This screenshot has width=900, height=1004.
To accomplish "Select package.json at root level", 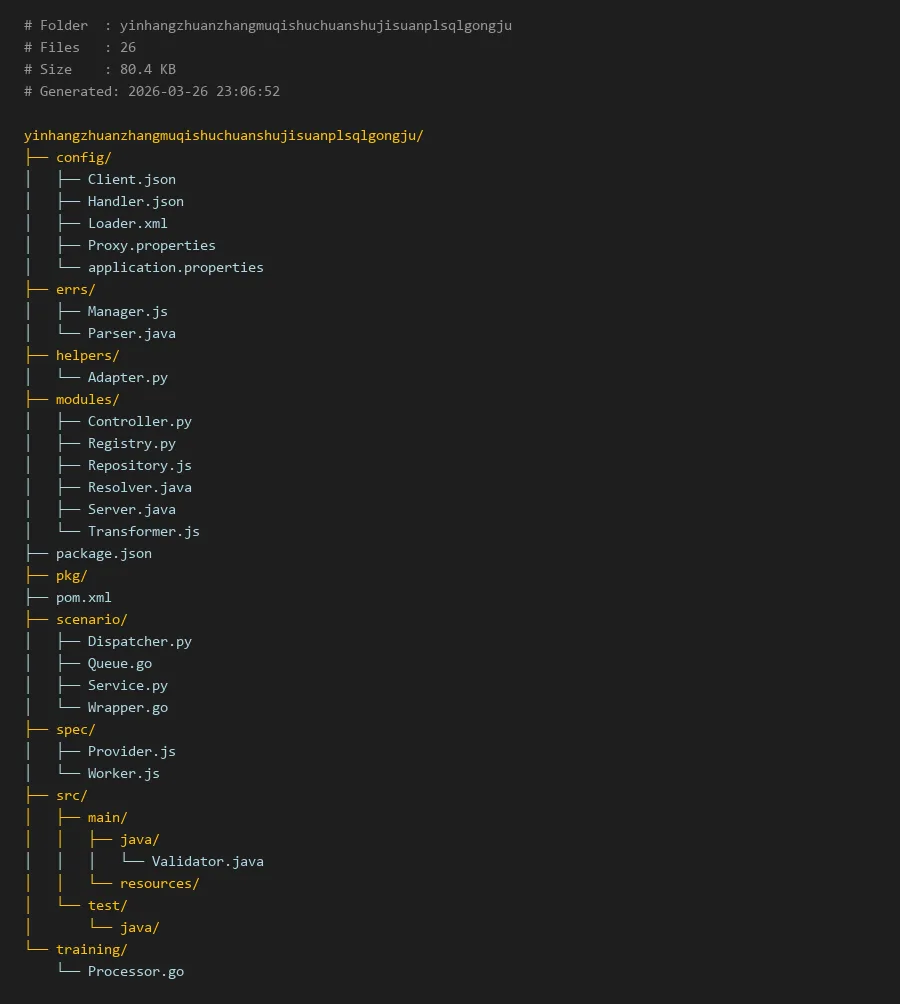I will click(x=103, y=554).
